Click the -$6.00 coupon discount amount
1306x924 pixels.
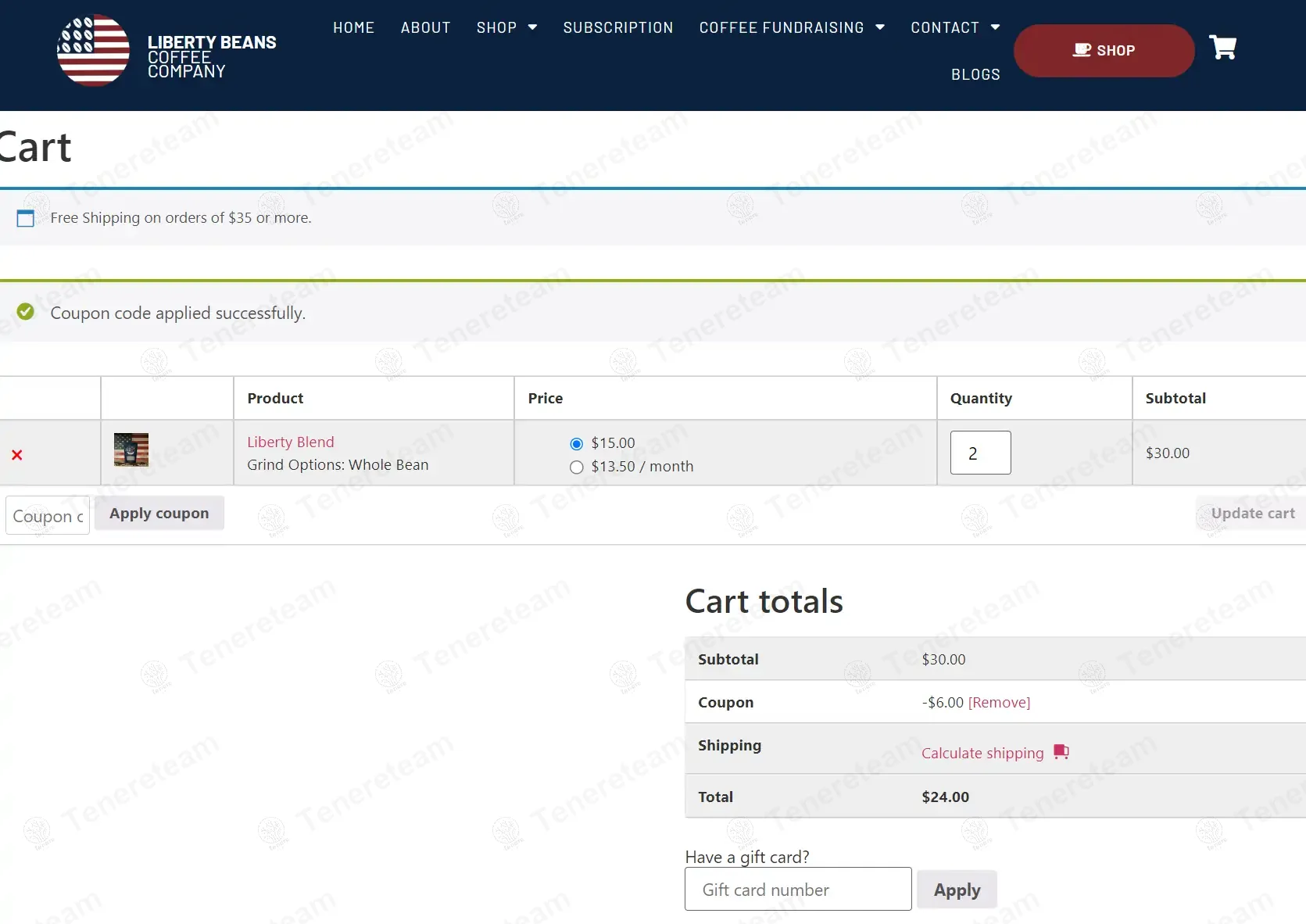click(943, 703)
